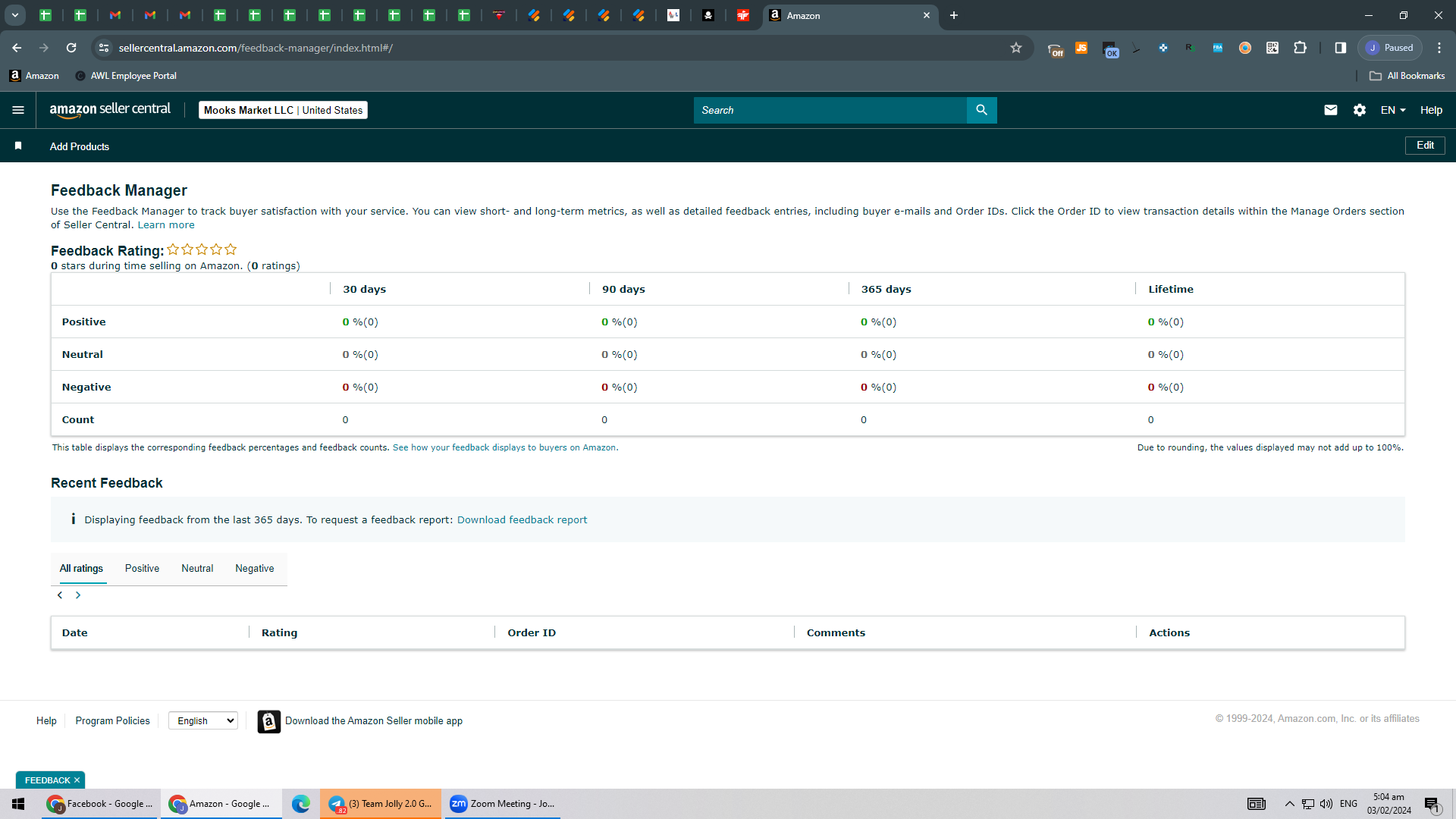Viewport: 1456px width, 819px height.
Task: Open the Amazon bookmark in bookmarks bar
Action: click(34, 76)
